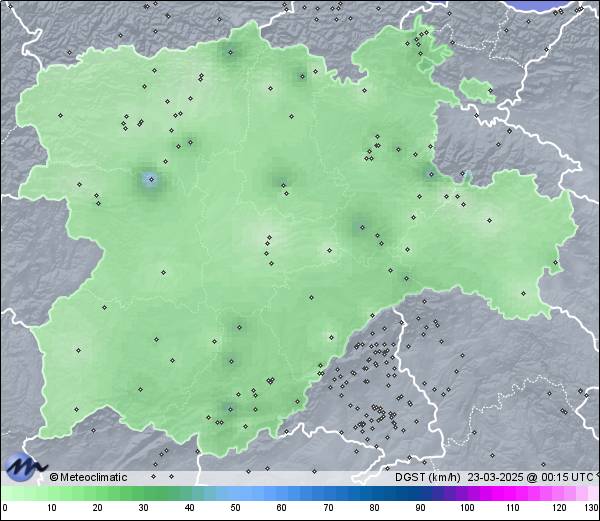Pick the medium green color above scale 30
Viewport: 600px width, 521px height.
click(x=143, y=493)
